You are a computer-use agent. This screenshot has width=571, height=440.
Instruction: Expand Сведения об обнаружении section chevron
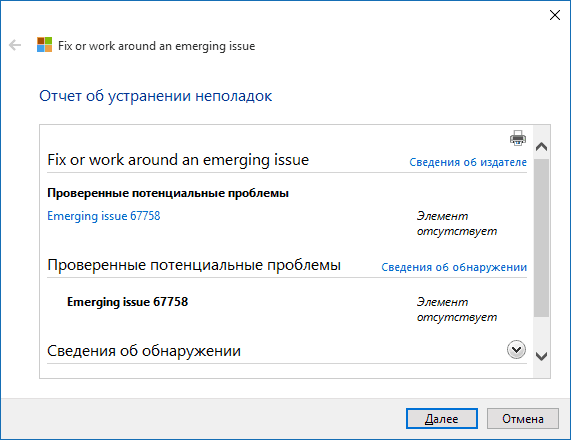[x=516, y=350]
